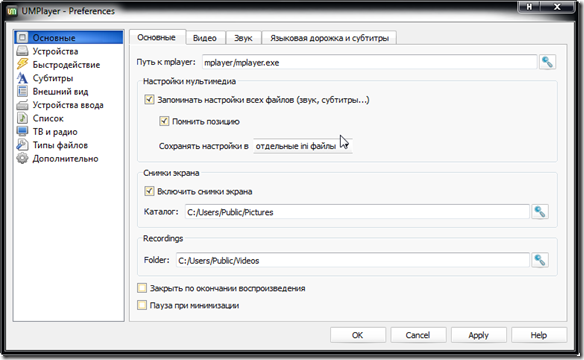The width and height of the screenshot is (584, 360).
Task: Select Внешний вид in the sidebar
Action: pyautogui.click(x=69, y=91)
